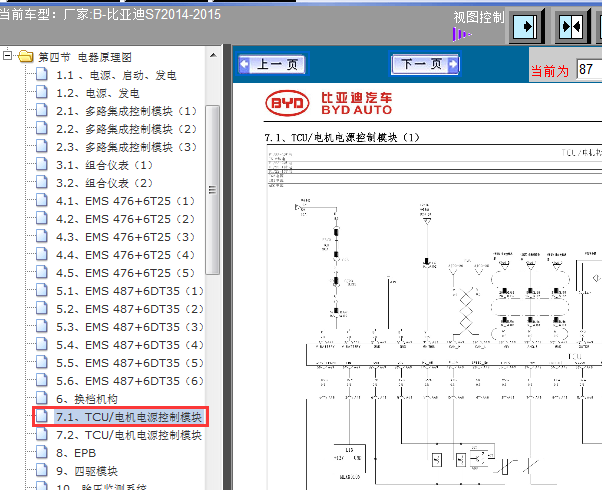Click the tree panel scrollbar thumb

click(x=212, y=189)
